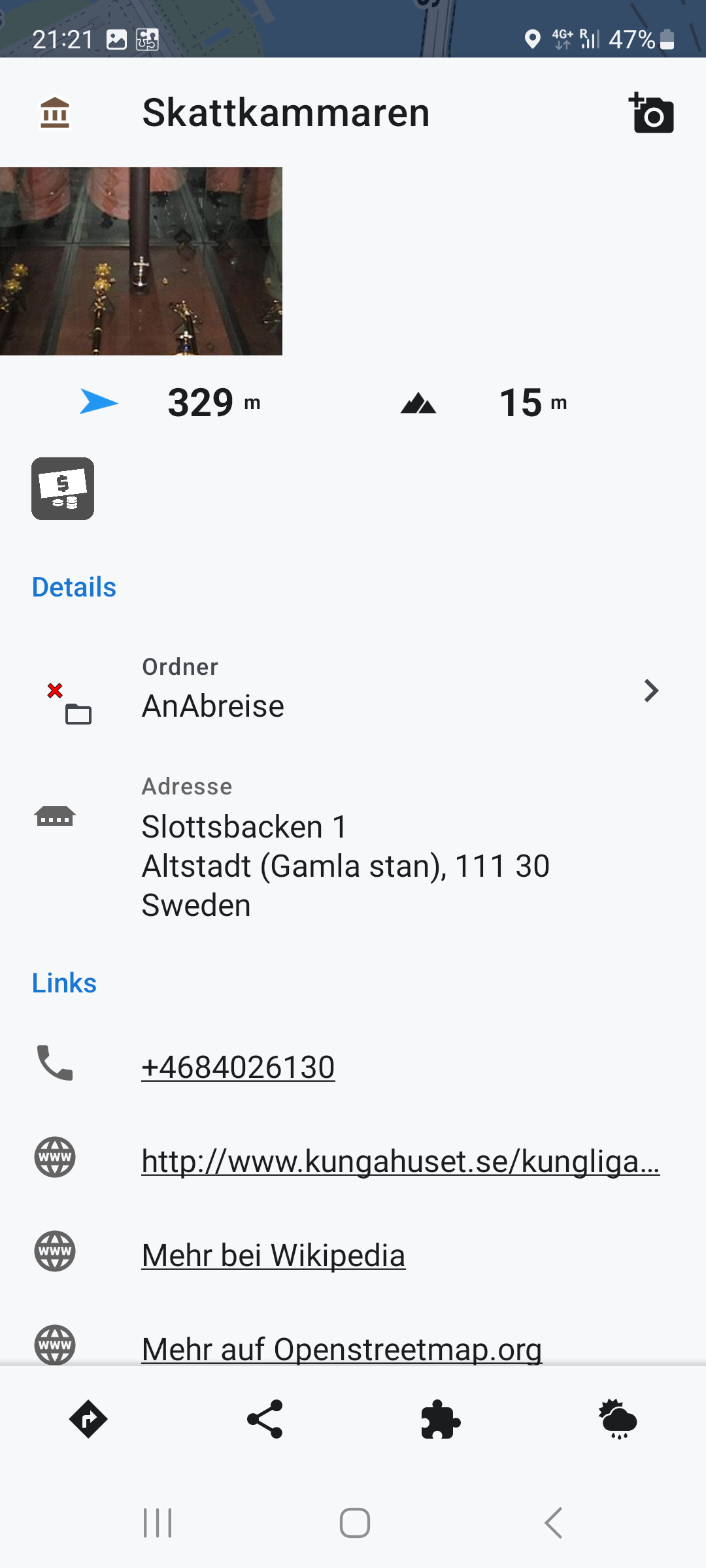Tap the phone handset icon
706x1568 pixels.
[x=55, y=1063]
